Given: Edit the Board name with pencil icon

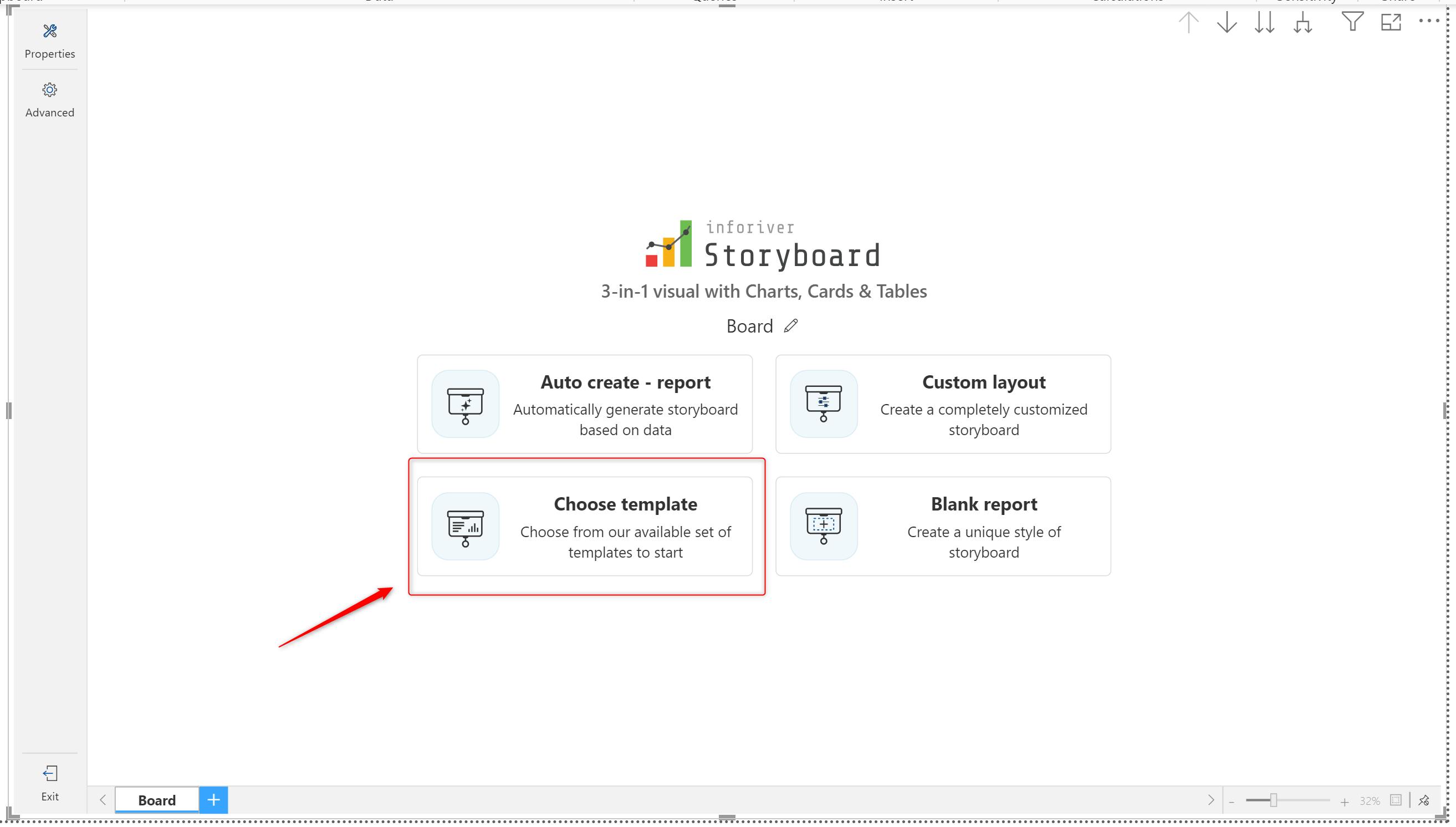Looking at the screenshot, I should coord(791,325).
